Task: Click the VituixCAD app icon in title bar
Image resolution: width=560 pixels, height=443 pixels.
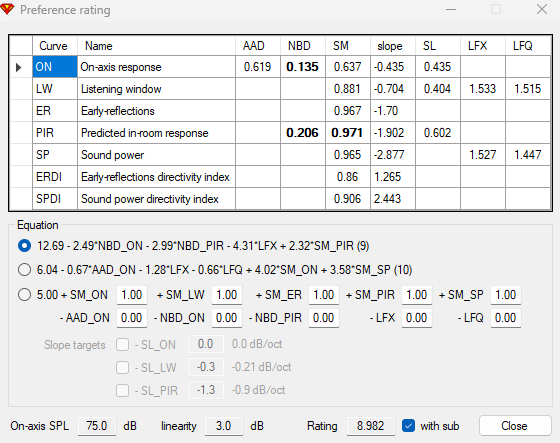Action: [x=8, y=9]
